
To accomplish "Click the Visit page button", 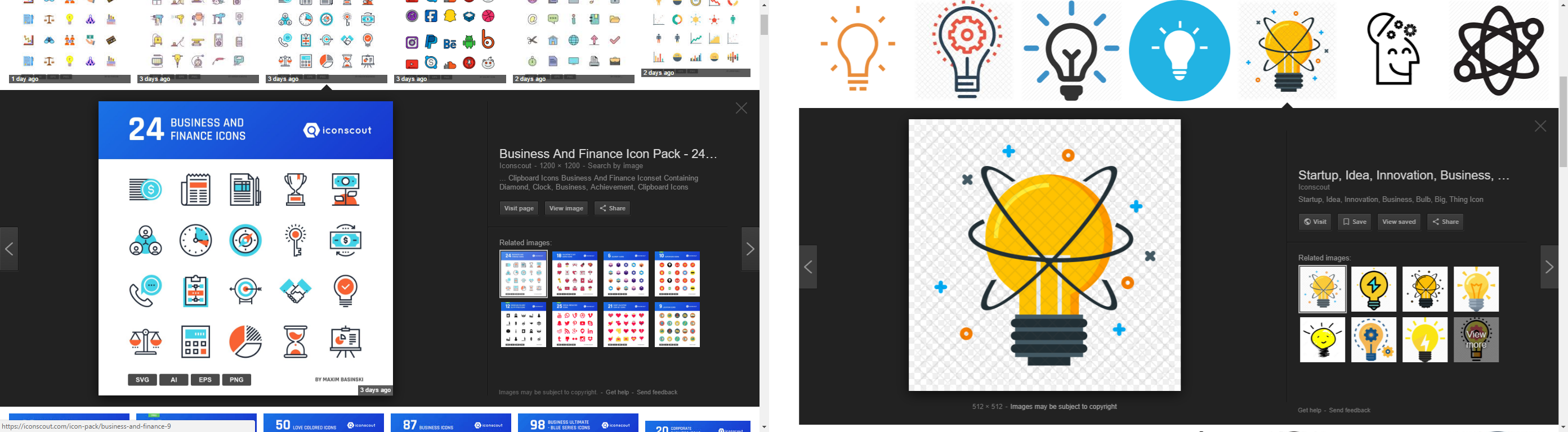I will pyautogui.click(x=519, y=208).
